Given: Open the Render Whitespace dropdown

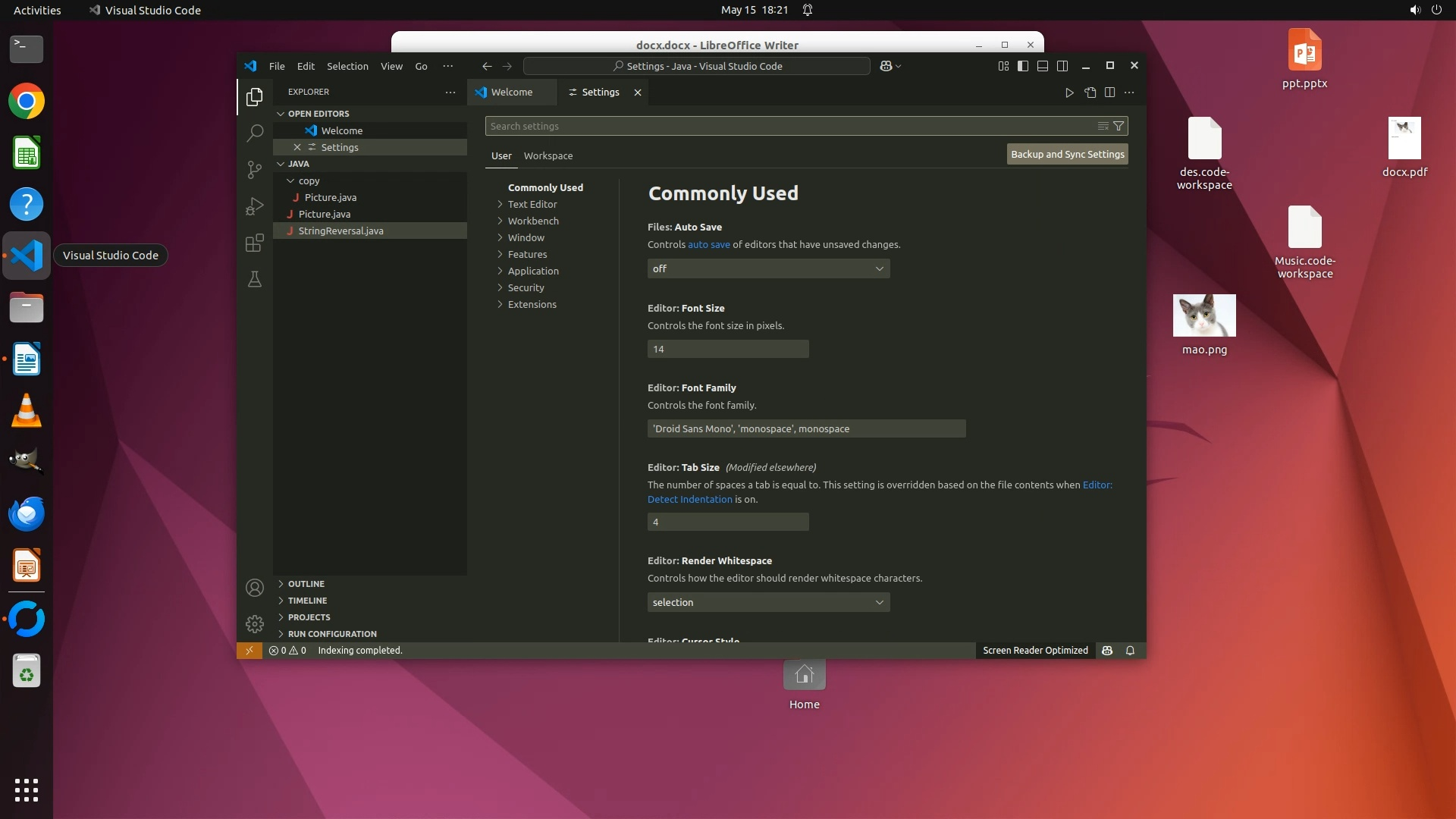Looking at the screenshot, I should 768,602.
